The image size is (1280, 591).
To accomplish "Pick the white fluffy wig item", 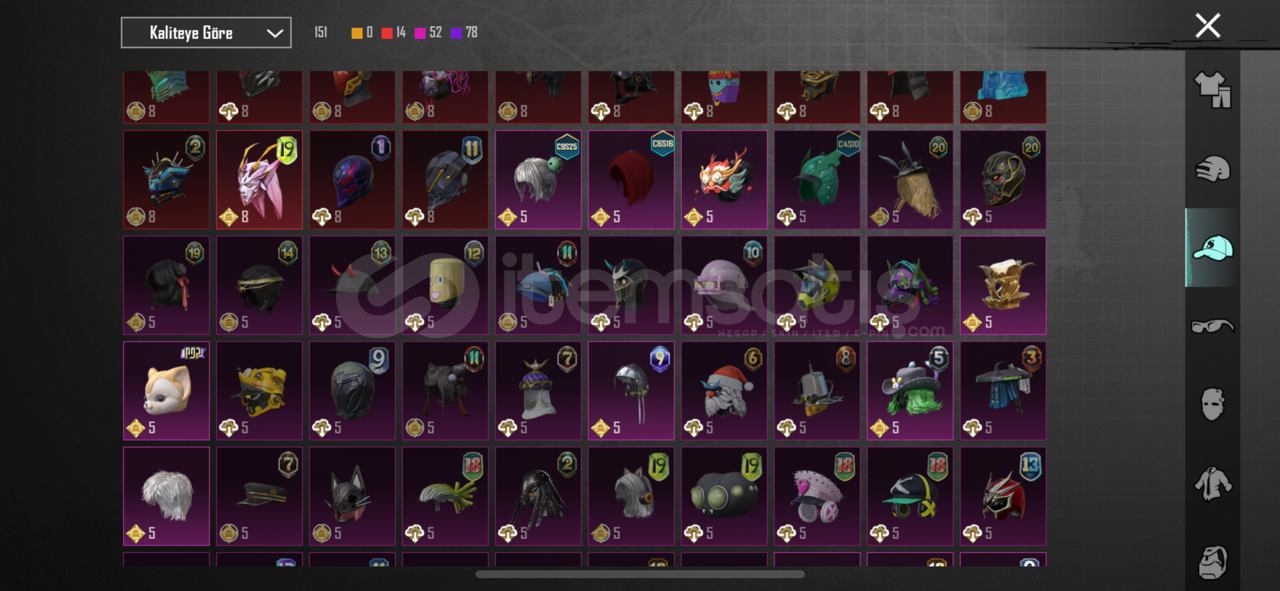I will [166, 496].
